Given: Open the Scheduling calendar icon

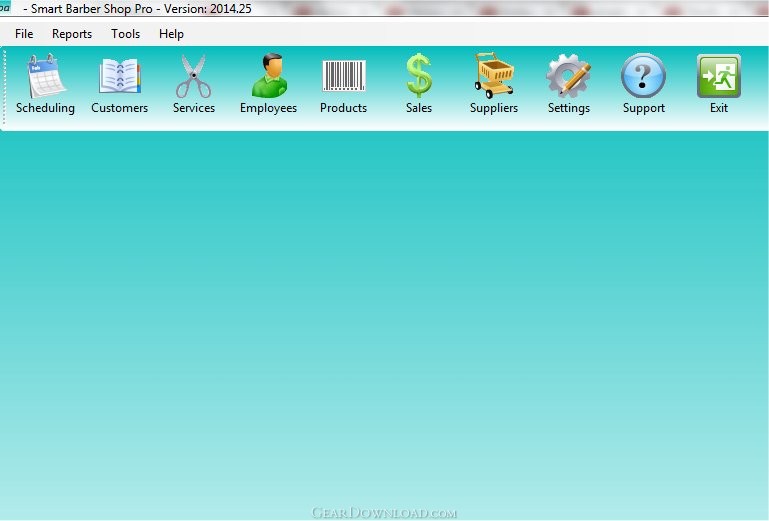Looking at the screenshot, I should (x=46, y=77).
